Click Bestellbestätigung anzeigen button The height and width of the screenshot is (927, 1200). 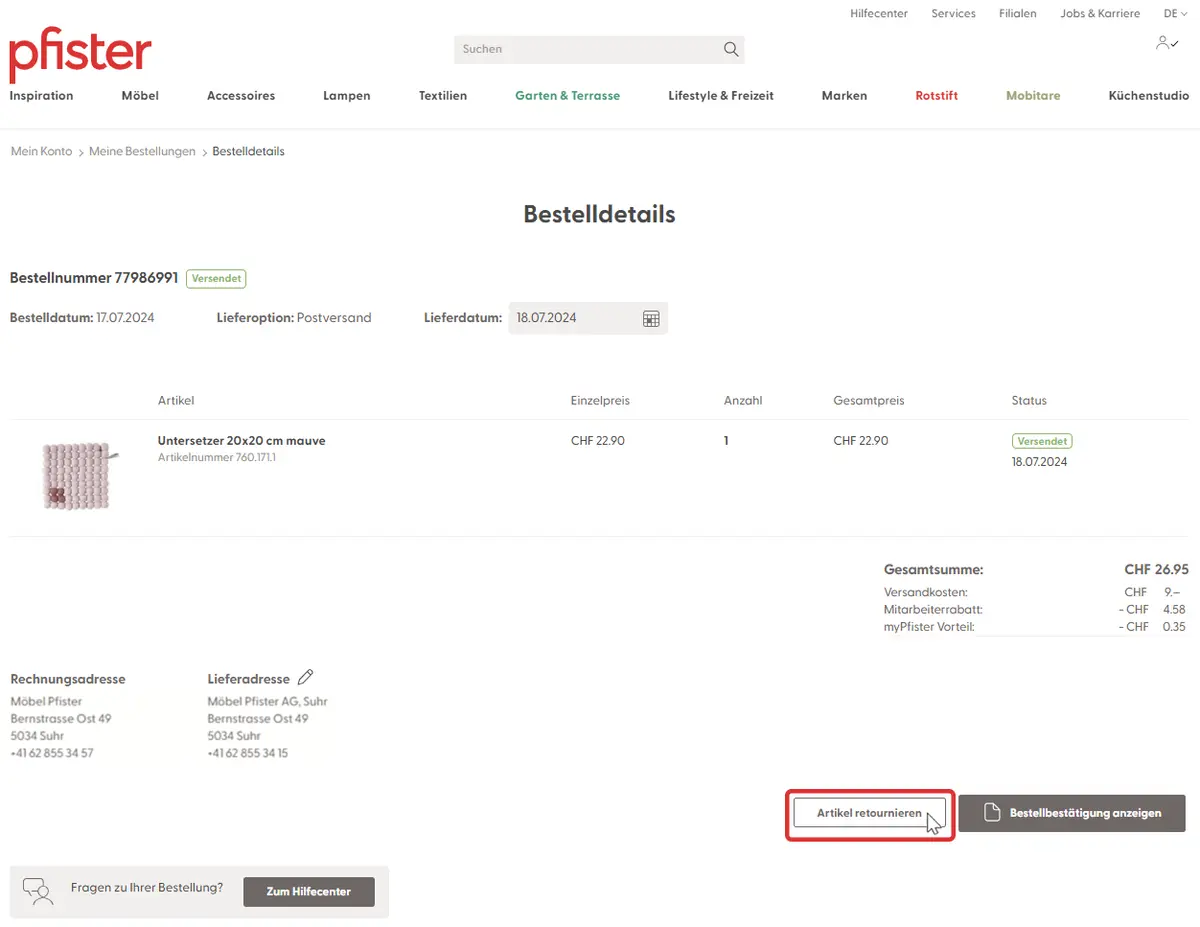(x=1072, y=813)
